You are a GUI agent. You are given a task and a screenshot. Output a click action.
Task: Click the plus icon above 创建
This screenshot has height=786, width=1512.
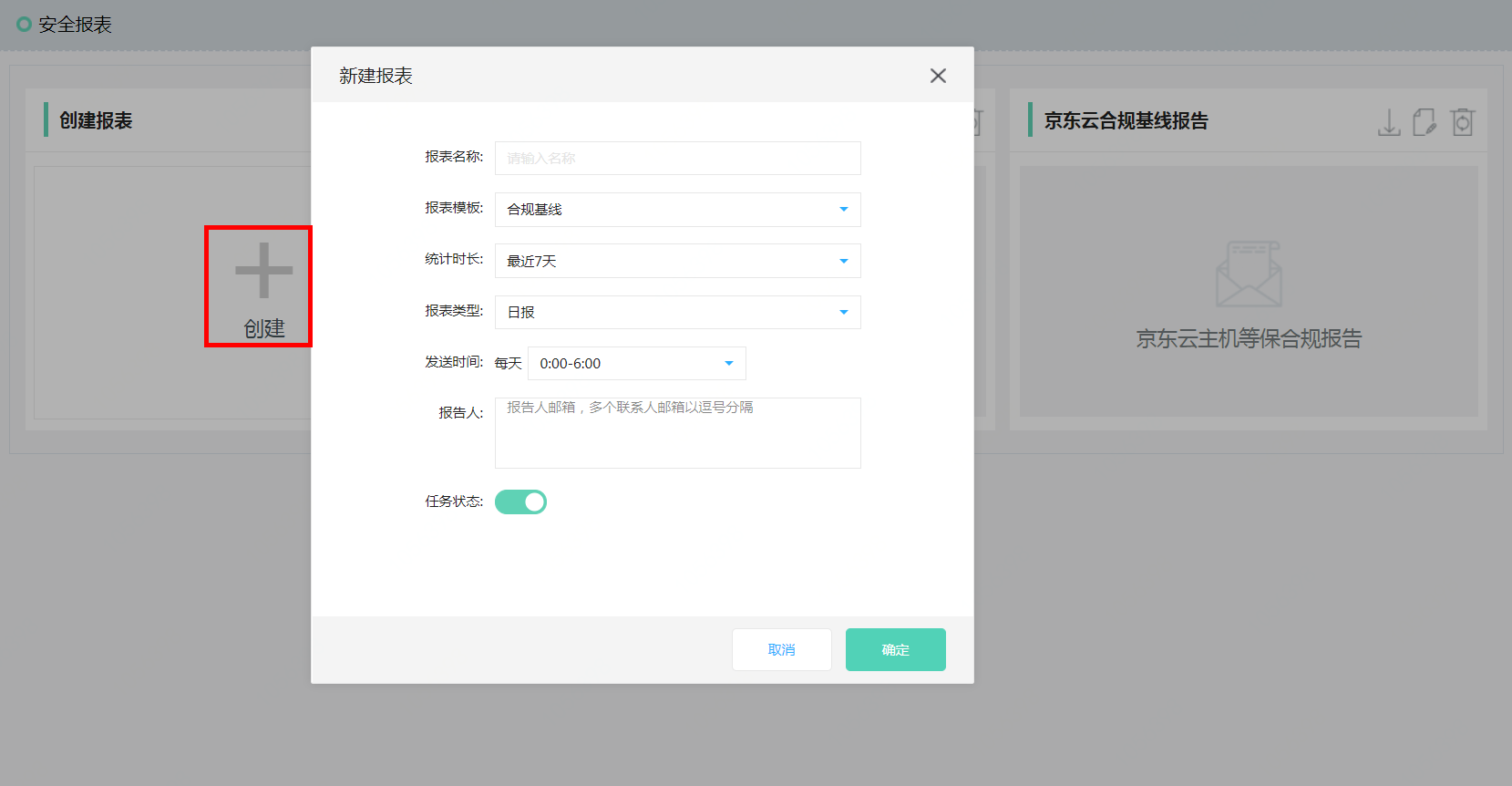(x=264, y=270)
